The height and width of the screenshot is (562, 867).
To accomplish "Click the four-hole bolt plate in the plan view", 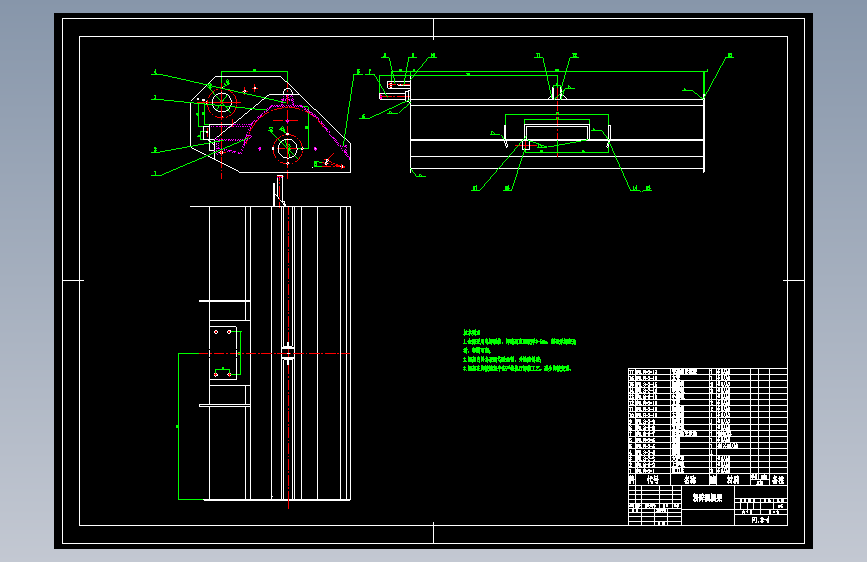I will click(x=223, y=353).
